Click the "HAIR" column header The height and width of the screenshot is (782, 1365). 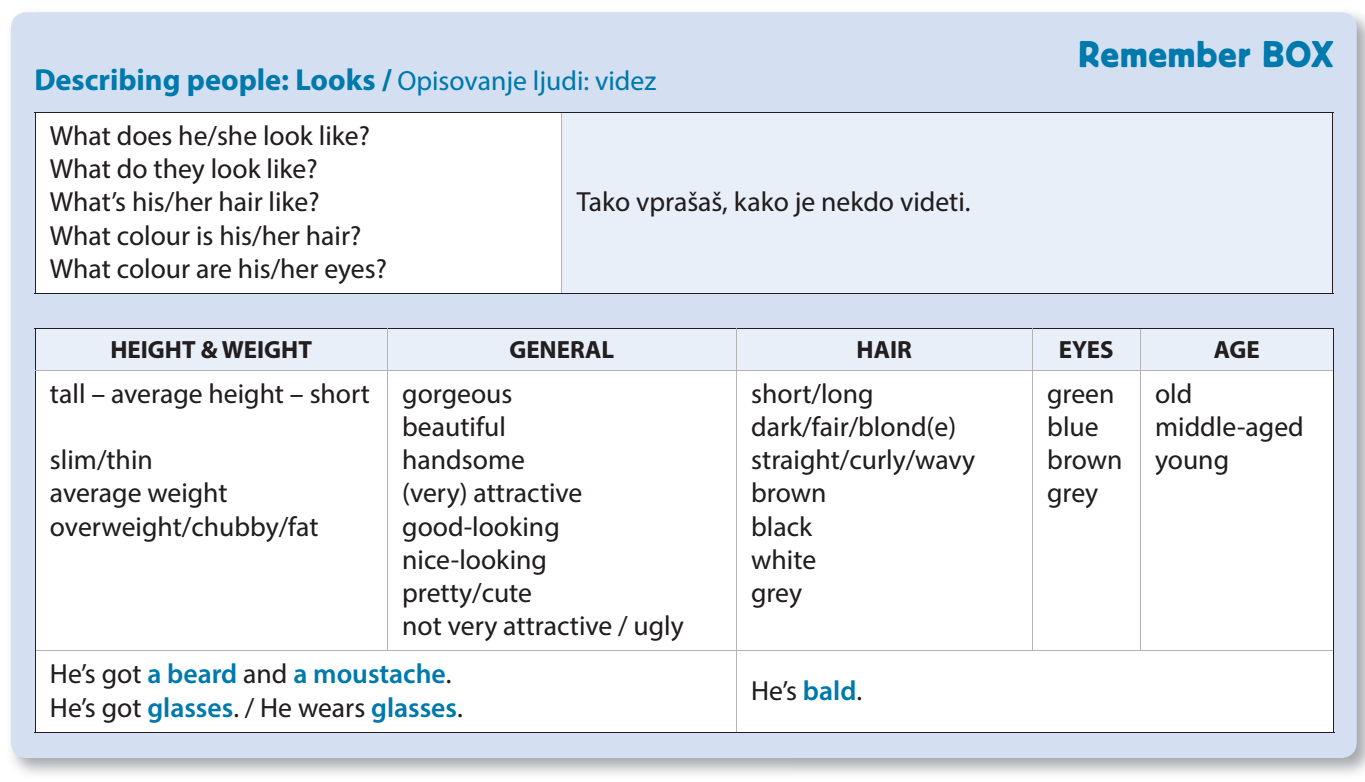pos(884,350)
